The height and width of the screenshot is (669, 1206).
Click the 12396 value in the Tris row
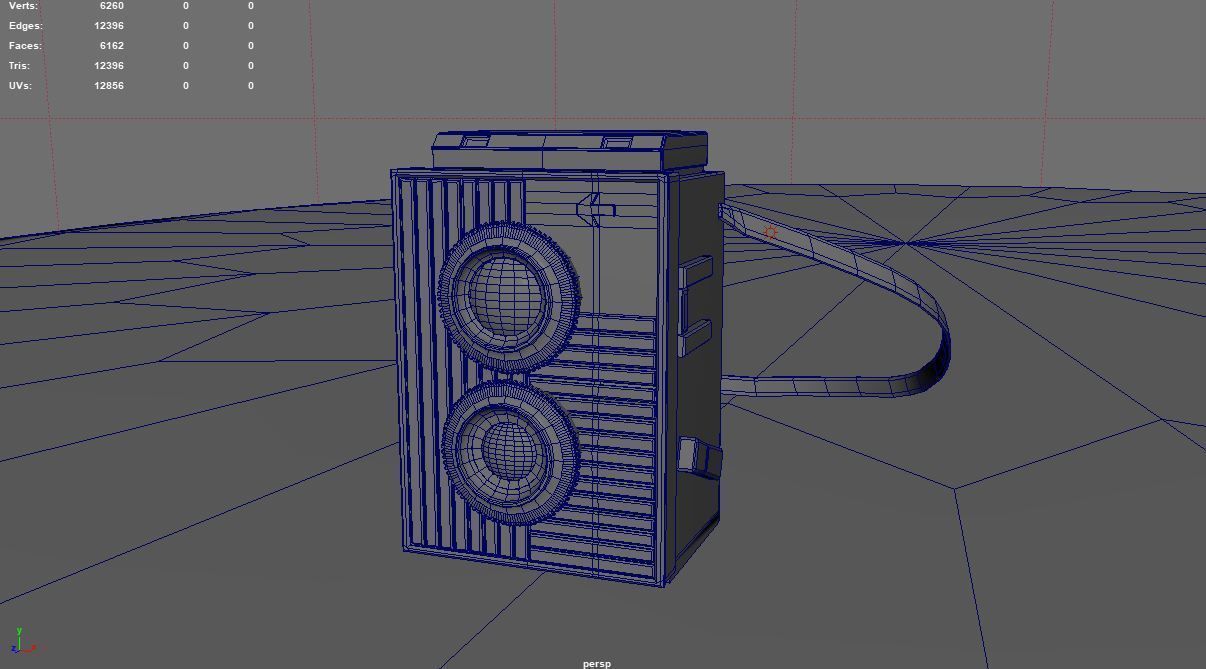[x=109, y=66]
